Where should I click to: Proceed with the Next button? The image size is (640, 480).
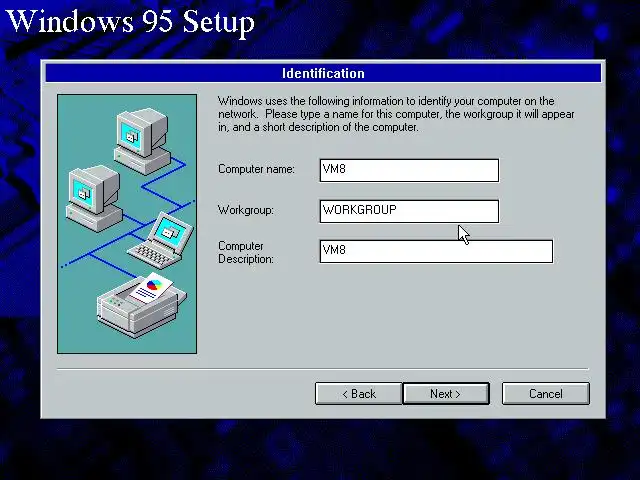[446, 393]
